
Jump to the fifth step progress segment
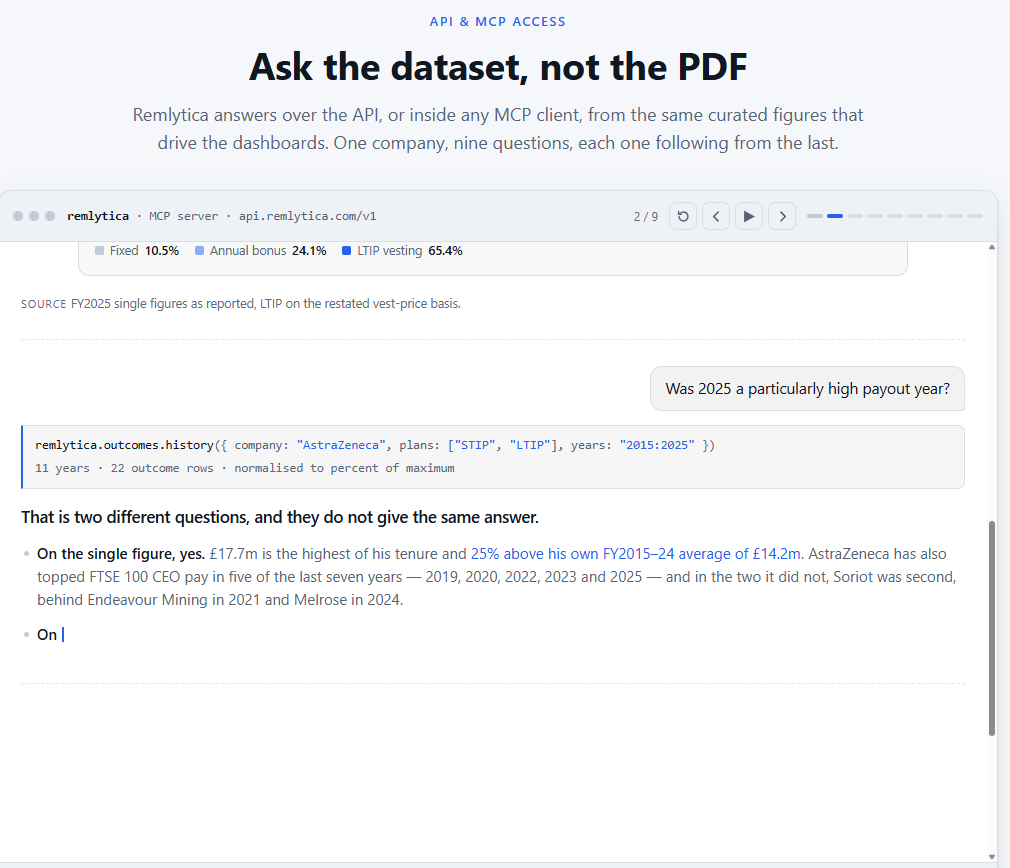pyautogui.click(x=895, y=216)
